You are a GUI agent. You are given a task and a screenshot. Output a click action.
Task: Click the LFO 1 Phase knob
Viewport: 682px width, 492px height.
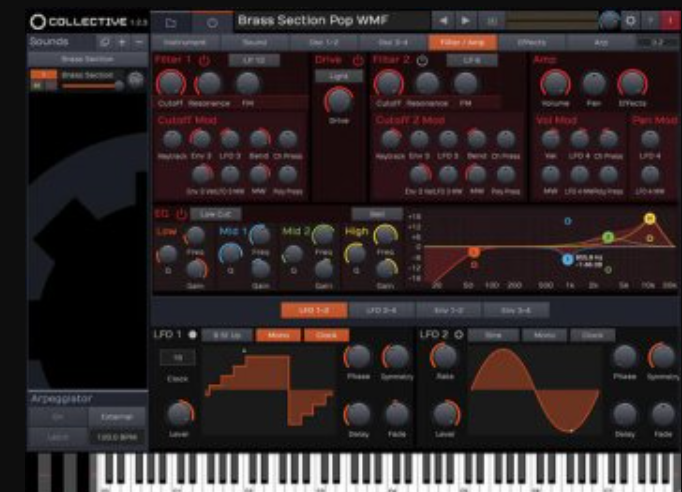358,357
